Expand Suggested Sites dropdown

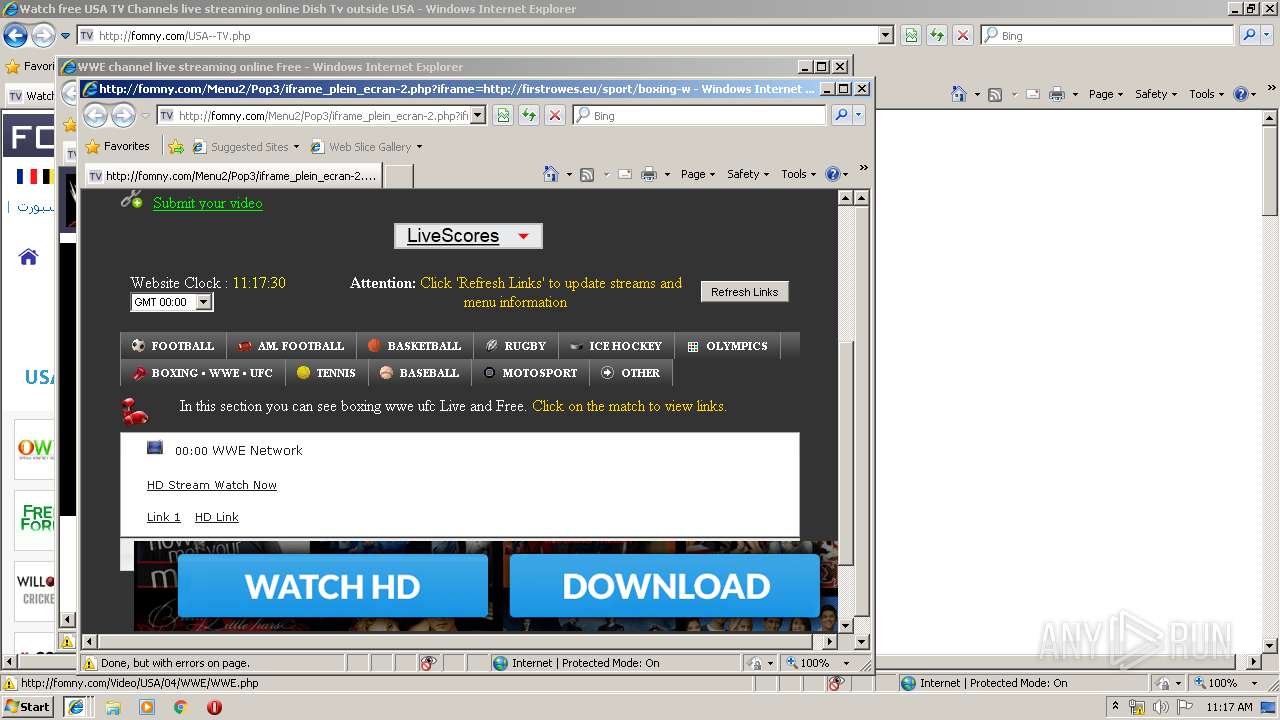click(x=296, y=147)
